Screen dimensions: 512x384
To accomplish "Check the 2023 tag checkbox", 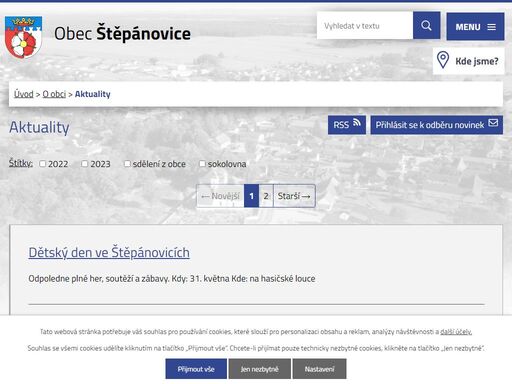I will click(85, 164).
